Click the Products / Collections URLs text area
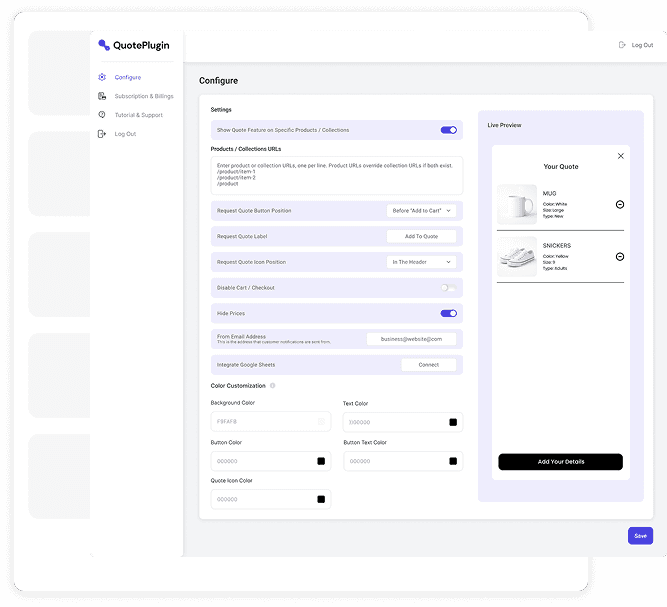667x607 pixels. pos(336,175)
